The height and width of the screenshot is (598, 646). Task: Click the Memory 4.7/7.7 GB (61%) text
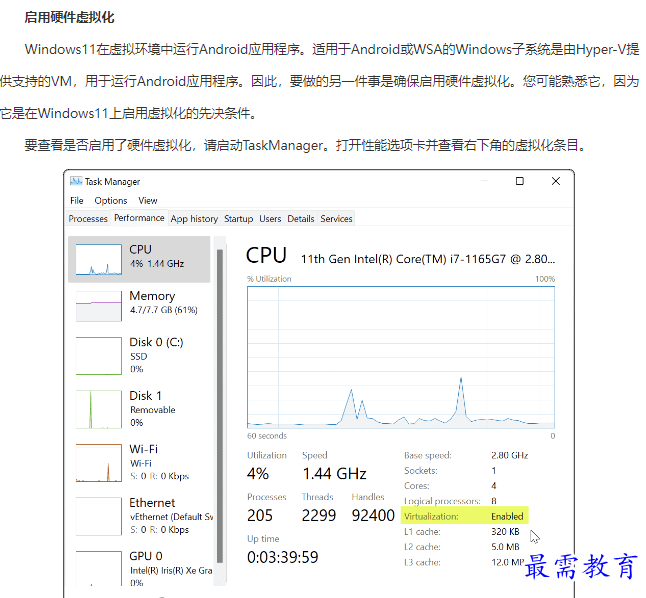164,310
